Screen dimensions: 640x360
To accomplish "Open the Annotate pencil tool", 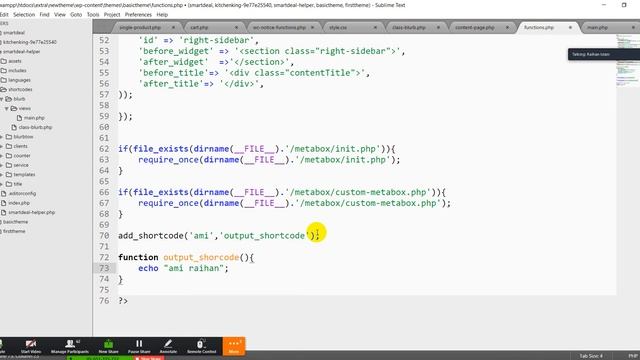I will pos(168,344).
